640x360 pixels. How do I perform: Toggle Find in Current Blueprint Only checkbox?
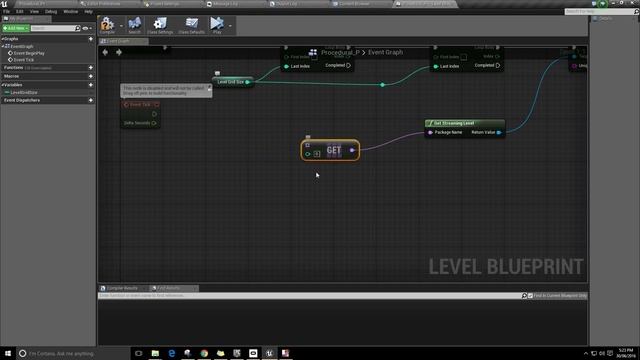[x=530, y=296]
